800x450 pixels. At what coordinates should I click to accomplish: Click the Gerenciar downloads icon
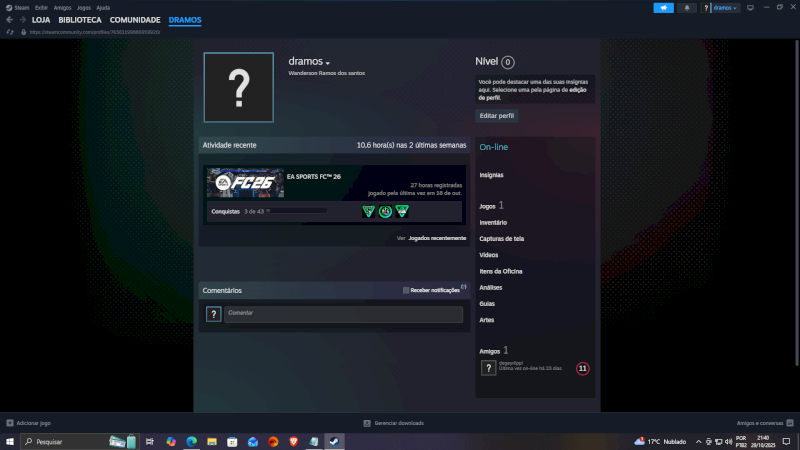(367, 423)
